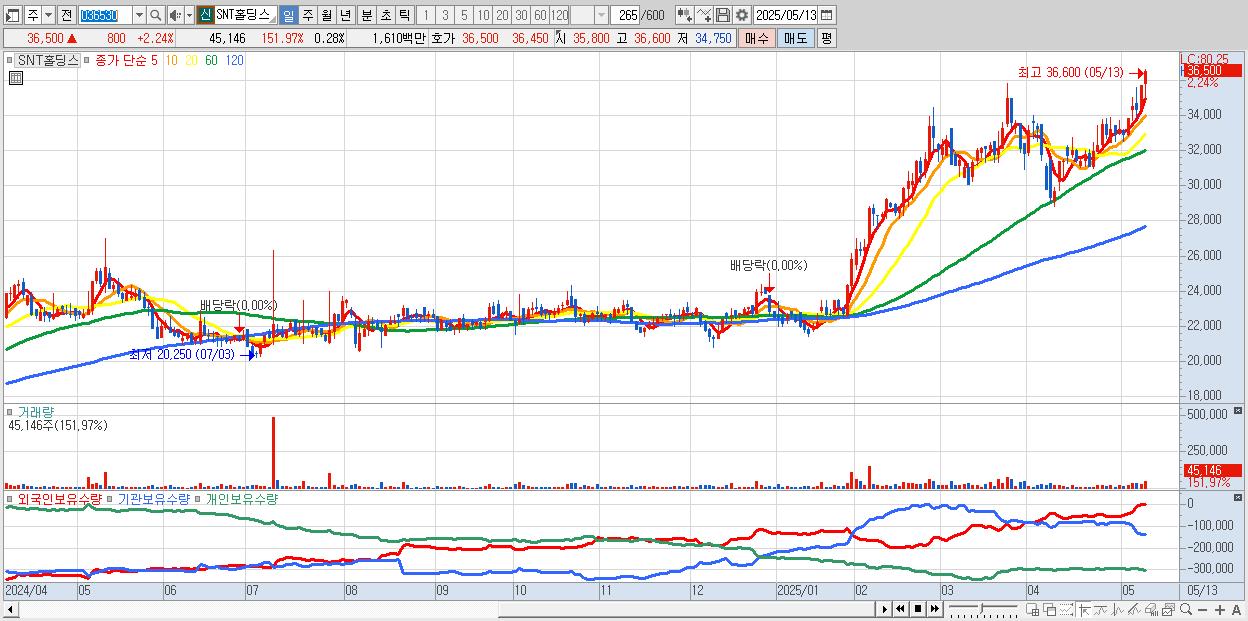The image size is (1248, 621).
Task: Click the stop square button
Action: click(917, 609)
